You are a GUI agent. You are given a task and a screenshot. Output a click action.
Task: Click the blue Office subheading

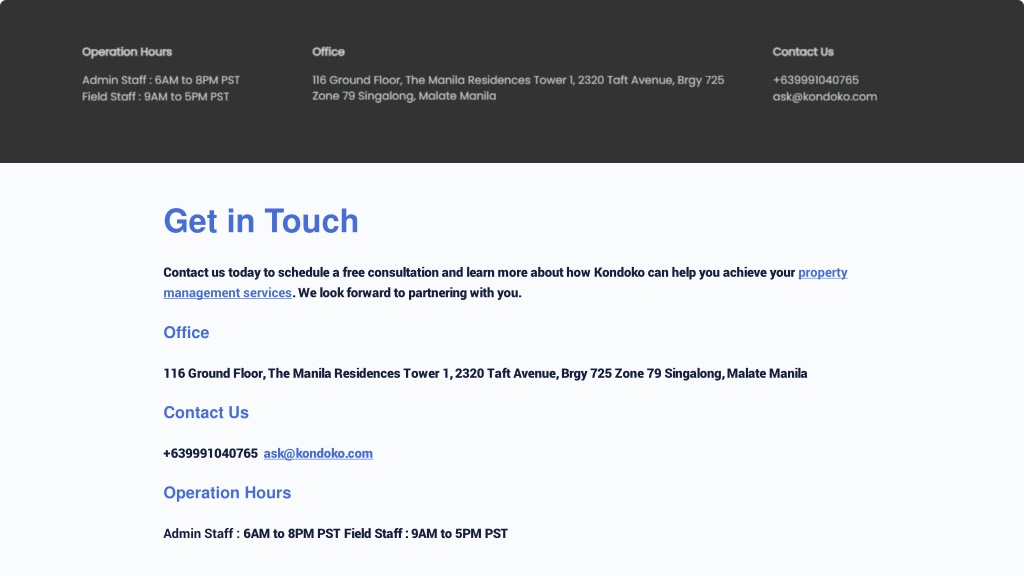[x=186, y=332]
